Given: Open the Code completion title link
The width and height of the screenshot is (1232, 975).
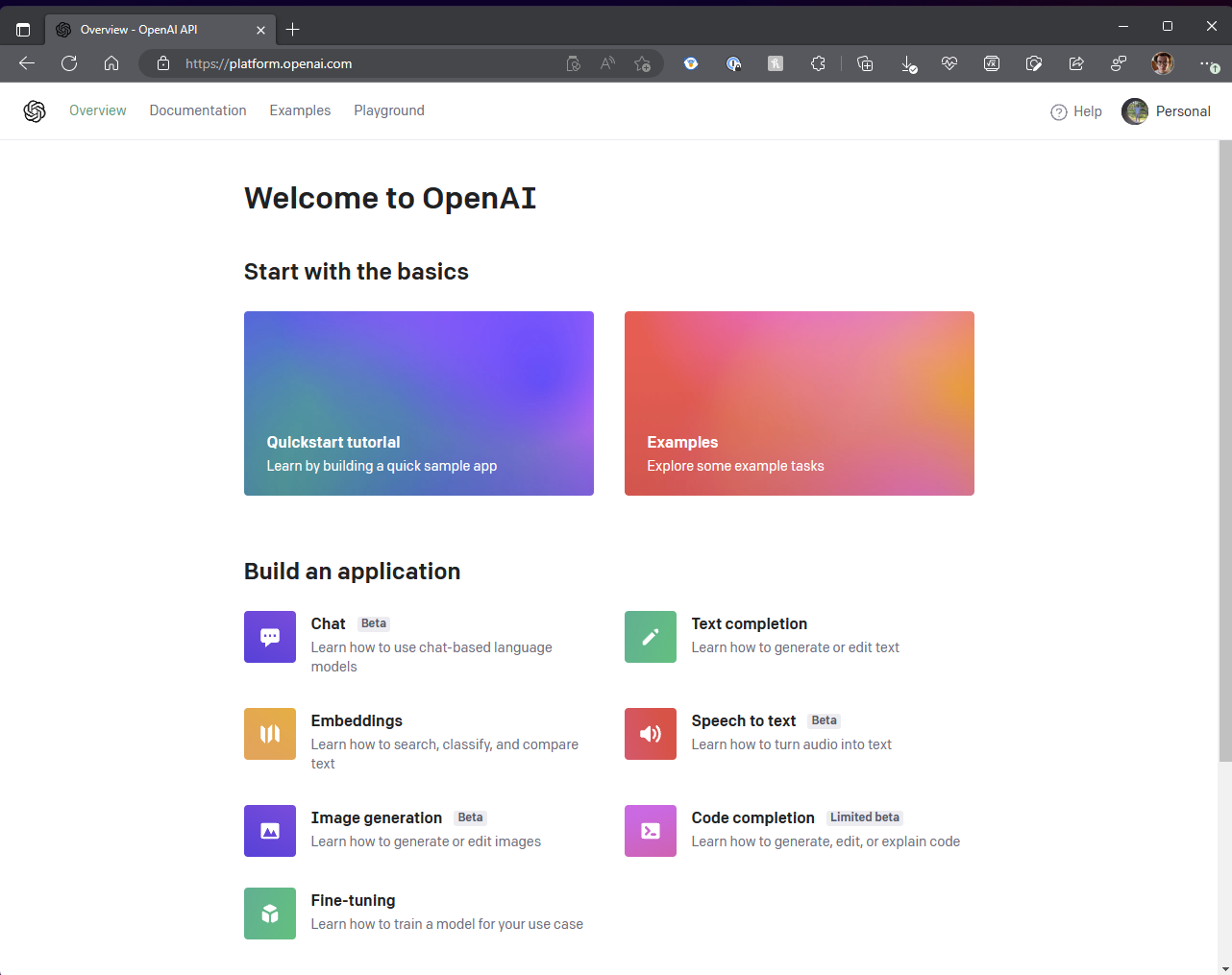Looking at the screenshot, I should tap(753, 817).
